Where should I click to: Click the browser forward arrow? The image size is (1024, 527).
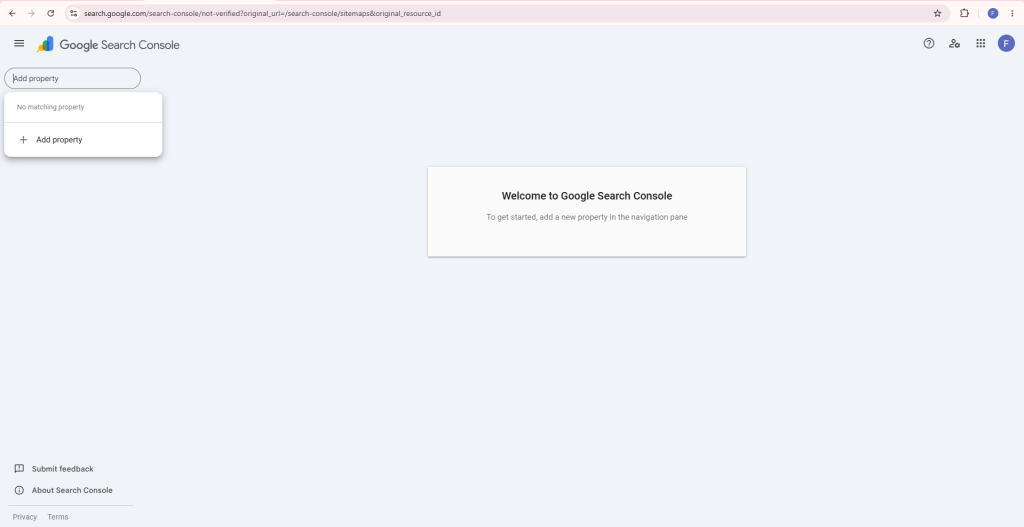(31, 13)
